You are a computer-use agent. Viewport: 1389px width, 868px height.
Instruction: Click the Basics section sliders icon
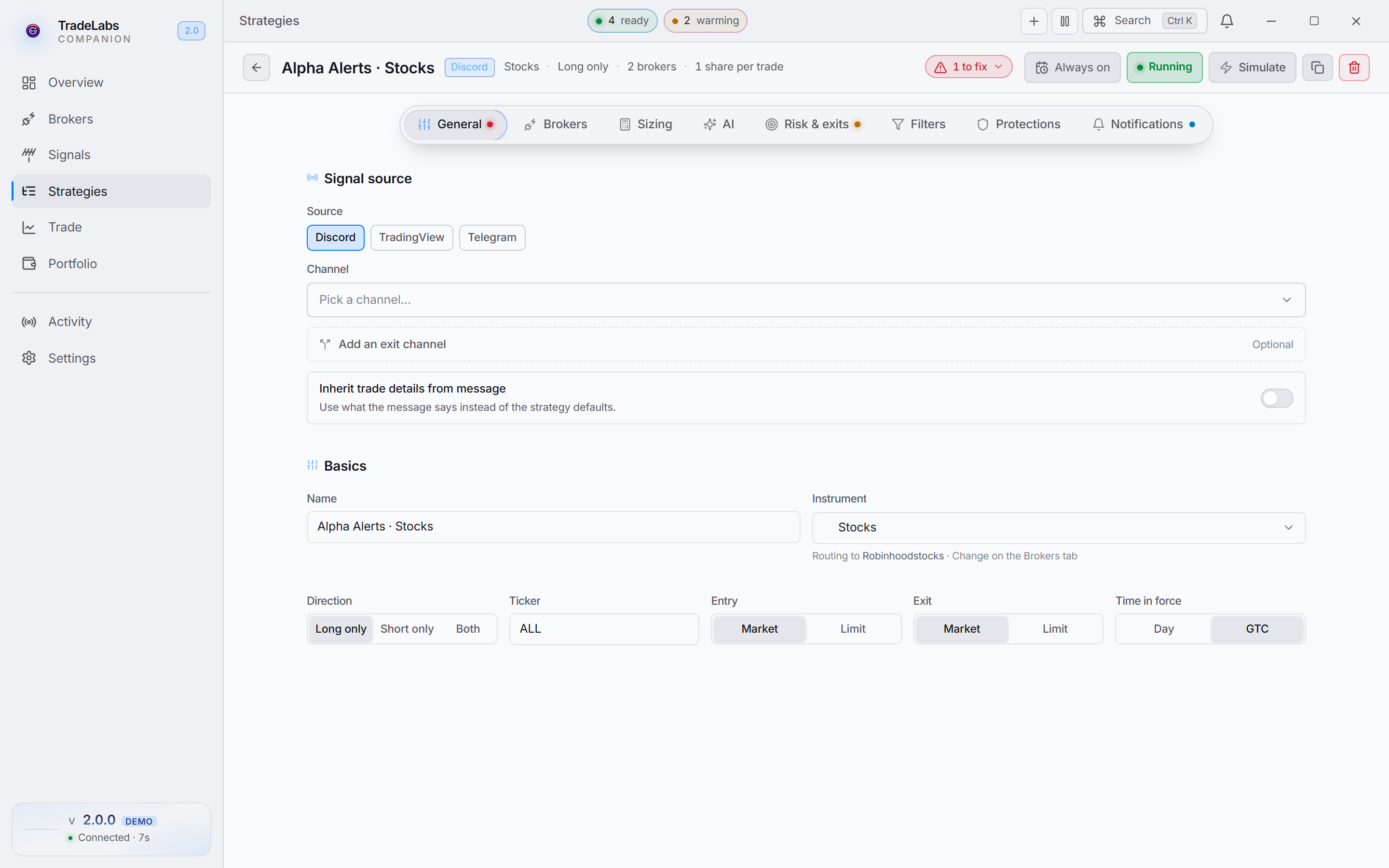[x=312, y=465]
